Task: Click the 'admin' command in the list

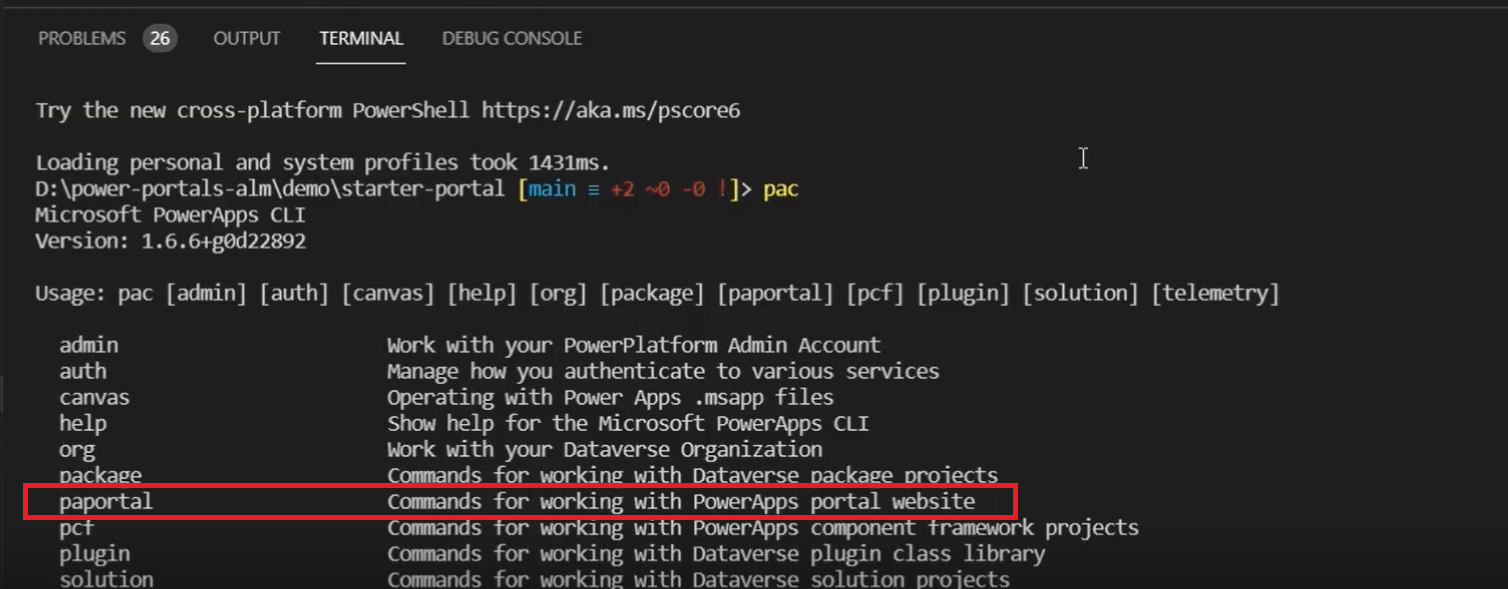Action: [x=89, y=345]
